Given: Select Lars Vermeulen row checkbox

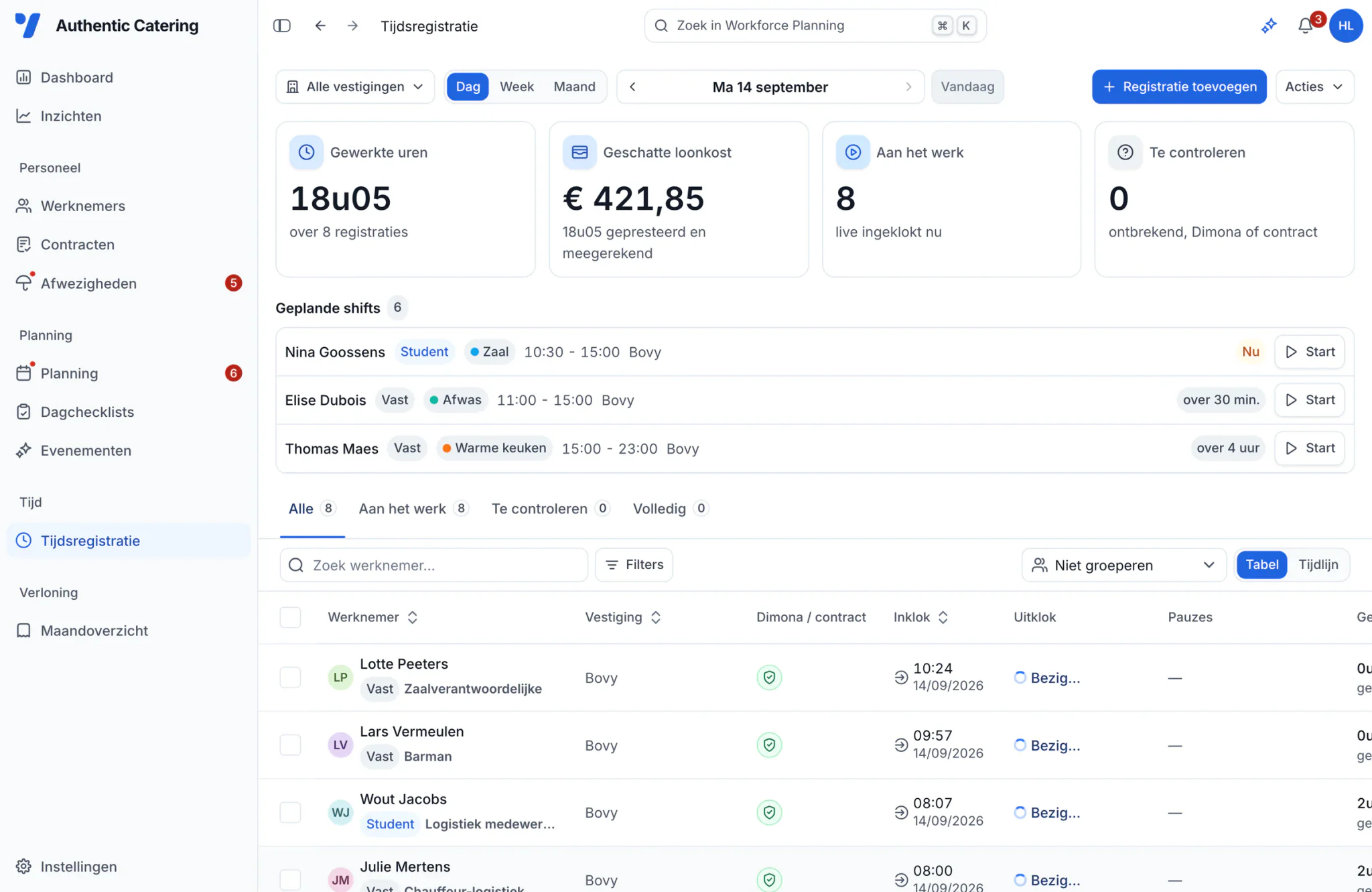Looking at the screenshot, I should pyautogui.click(x=290, y=745).
